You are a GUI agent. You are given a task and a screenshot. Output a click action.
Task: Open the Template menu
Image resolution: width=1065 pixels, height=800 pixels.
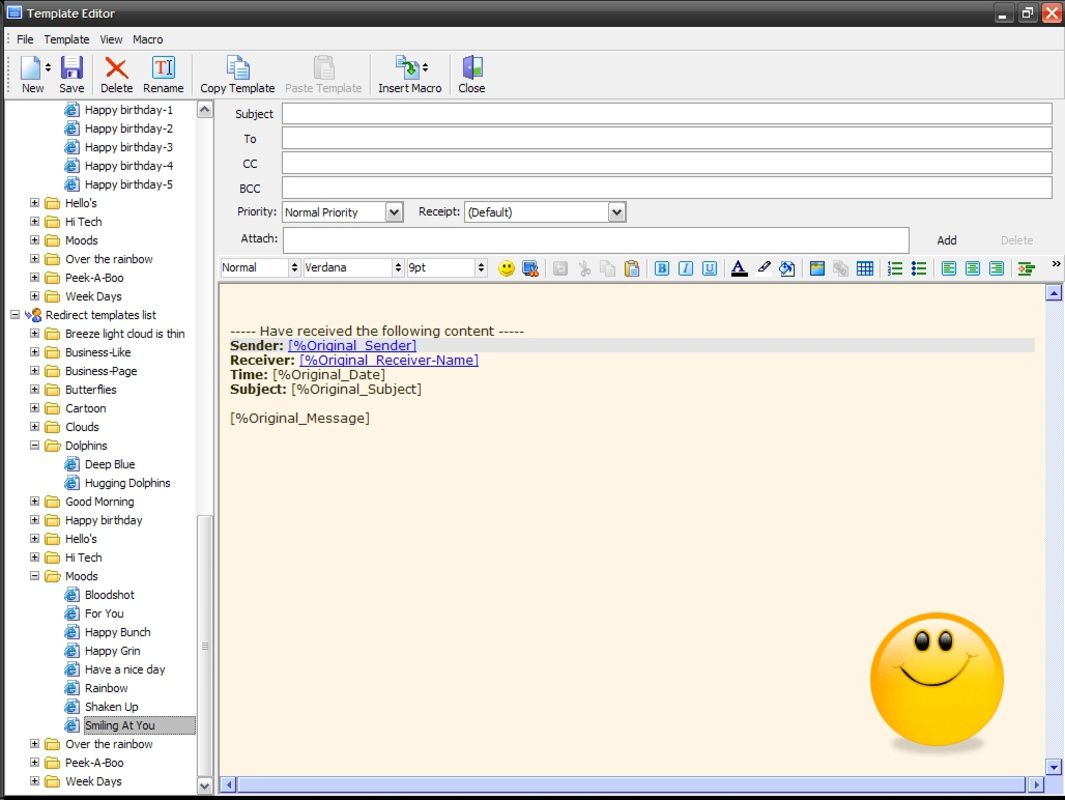point(67,39)
